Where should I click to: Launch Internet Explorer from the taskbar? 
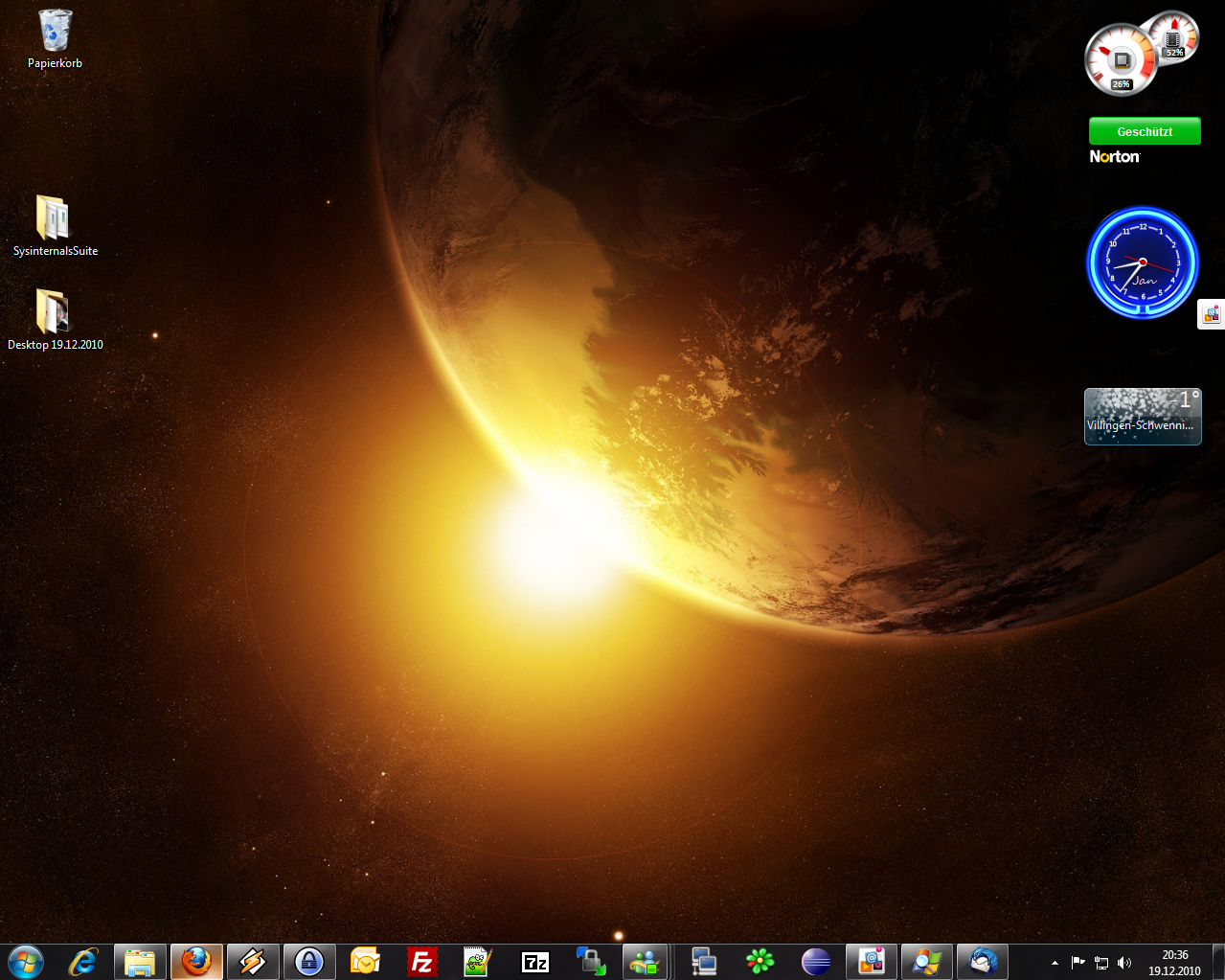[x=83, y=961]
